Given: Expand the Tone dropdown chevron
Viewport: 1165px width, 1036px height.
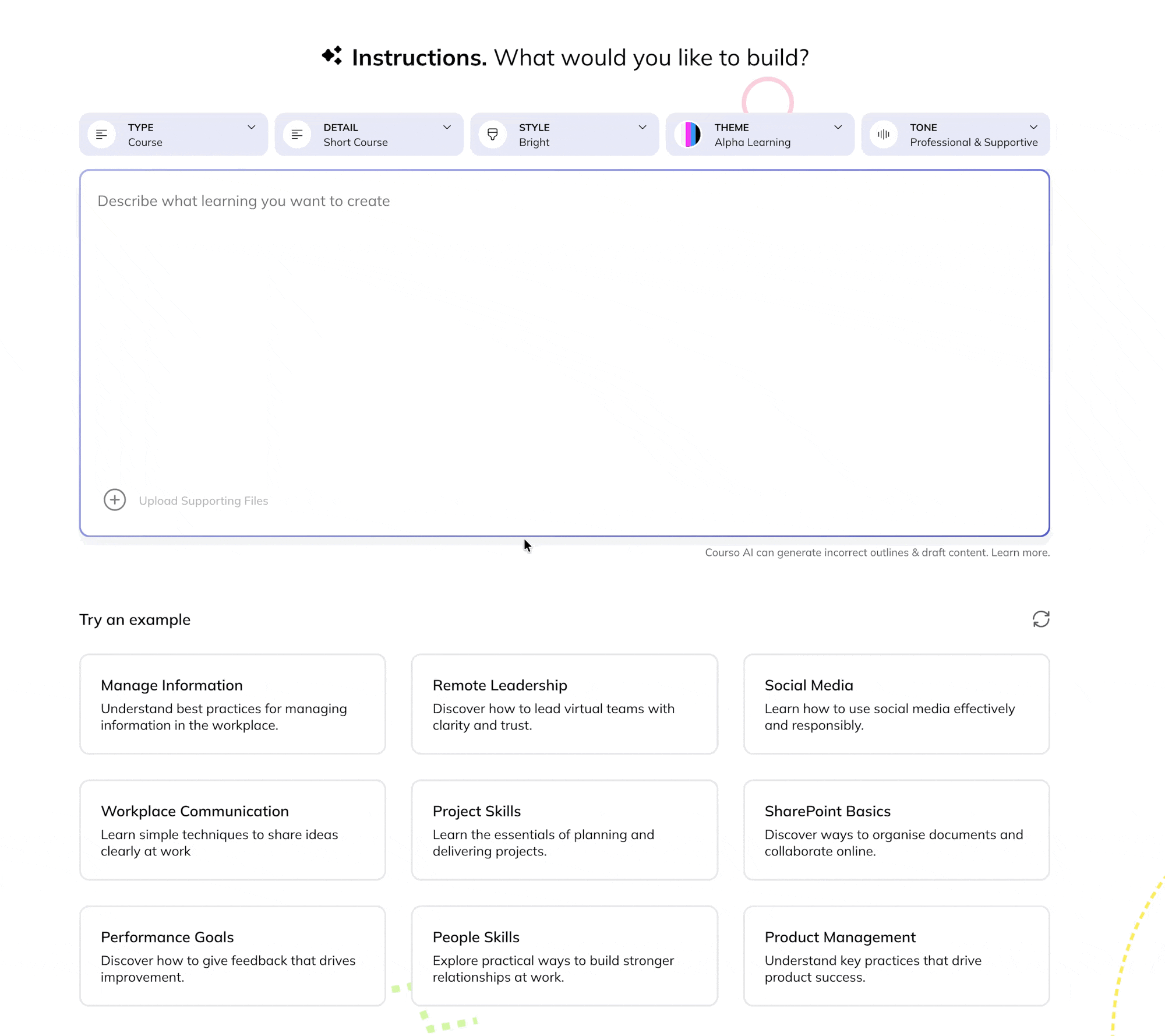Looking at the screenshot, I should coord(1033,127).
